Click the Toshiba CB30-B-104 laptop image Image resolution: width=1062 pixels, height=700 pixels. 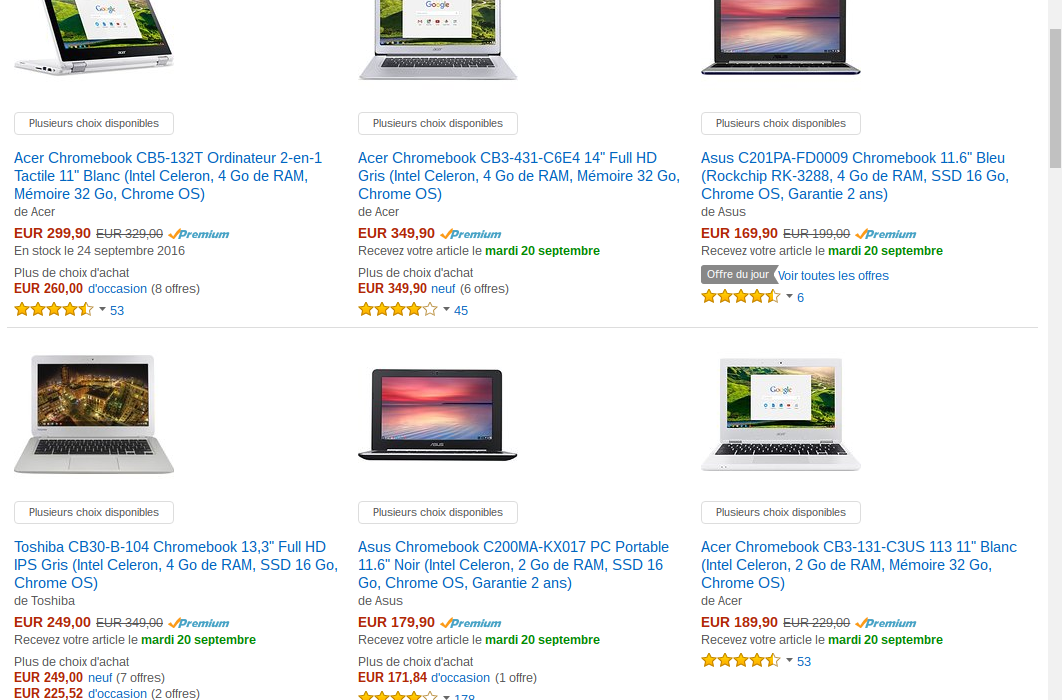pyautogui.click(x=94, y=414)
